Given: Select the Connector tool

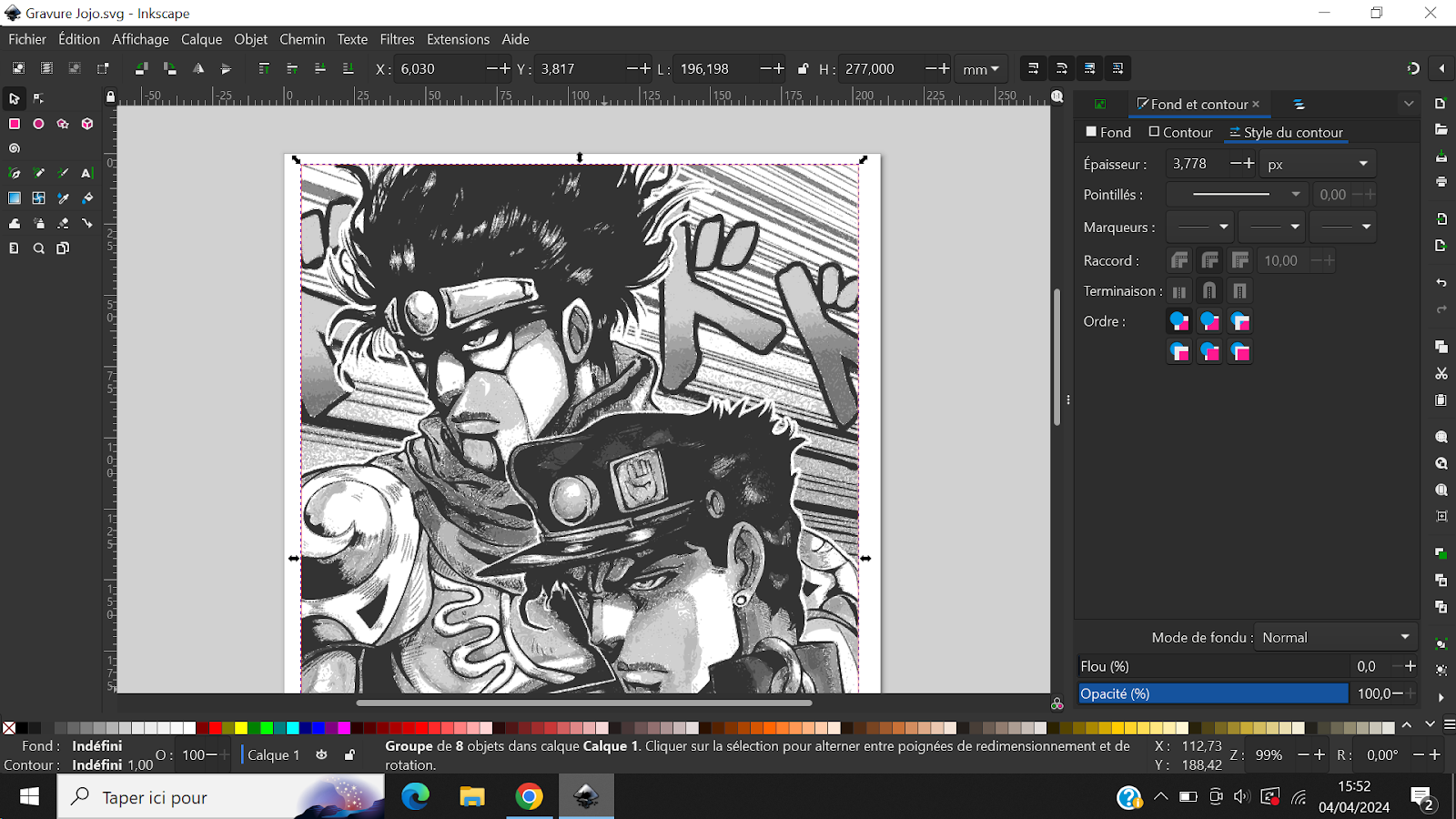Looking at the screenshot, I should [87, 223].
